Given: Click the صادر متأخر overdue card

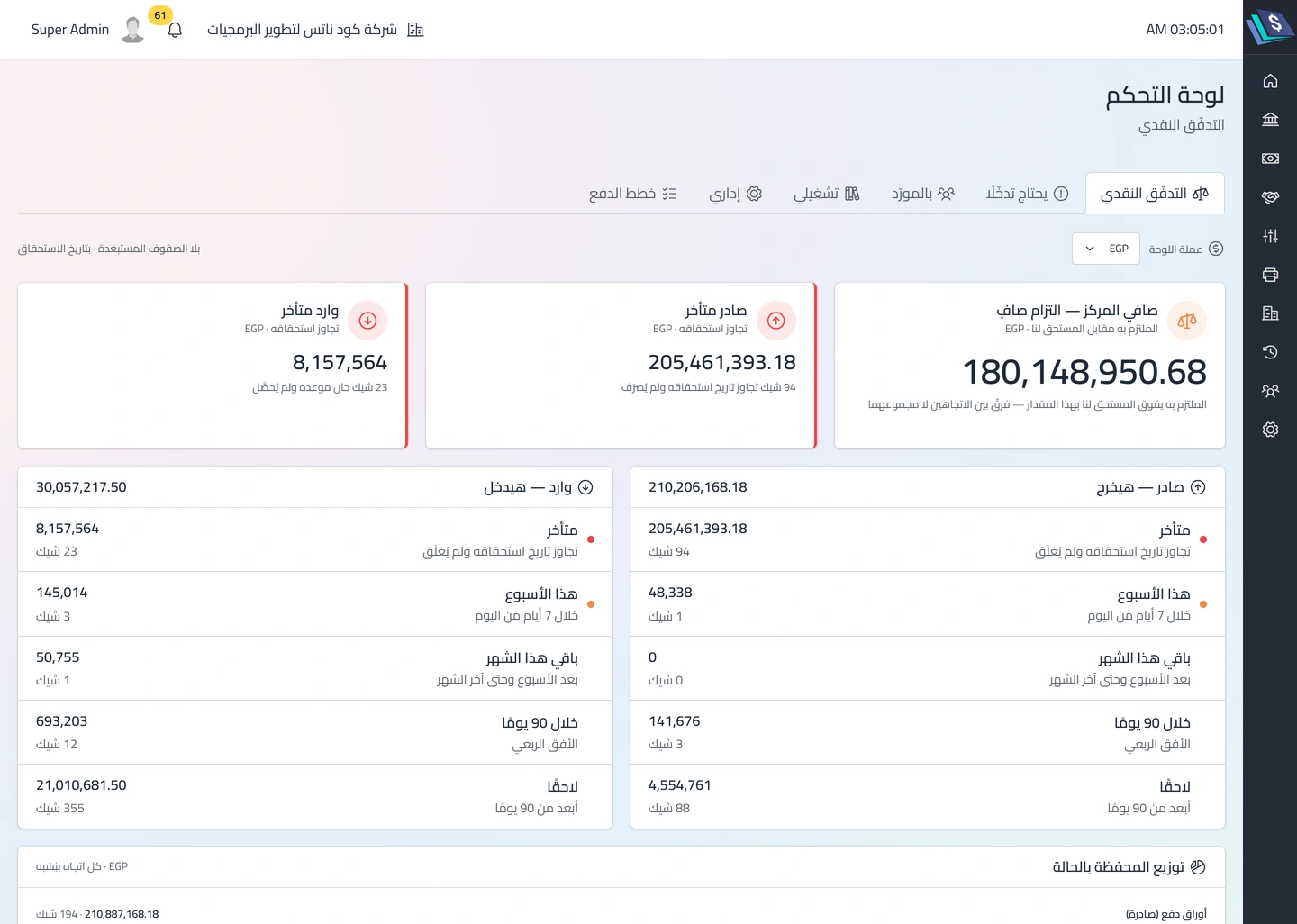Looking at the screenshot, I should [x=621, y=366].
